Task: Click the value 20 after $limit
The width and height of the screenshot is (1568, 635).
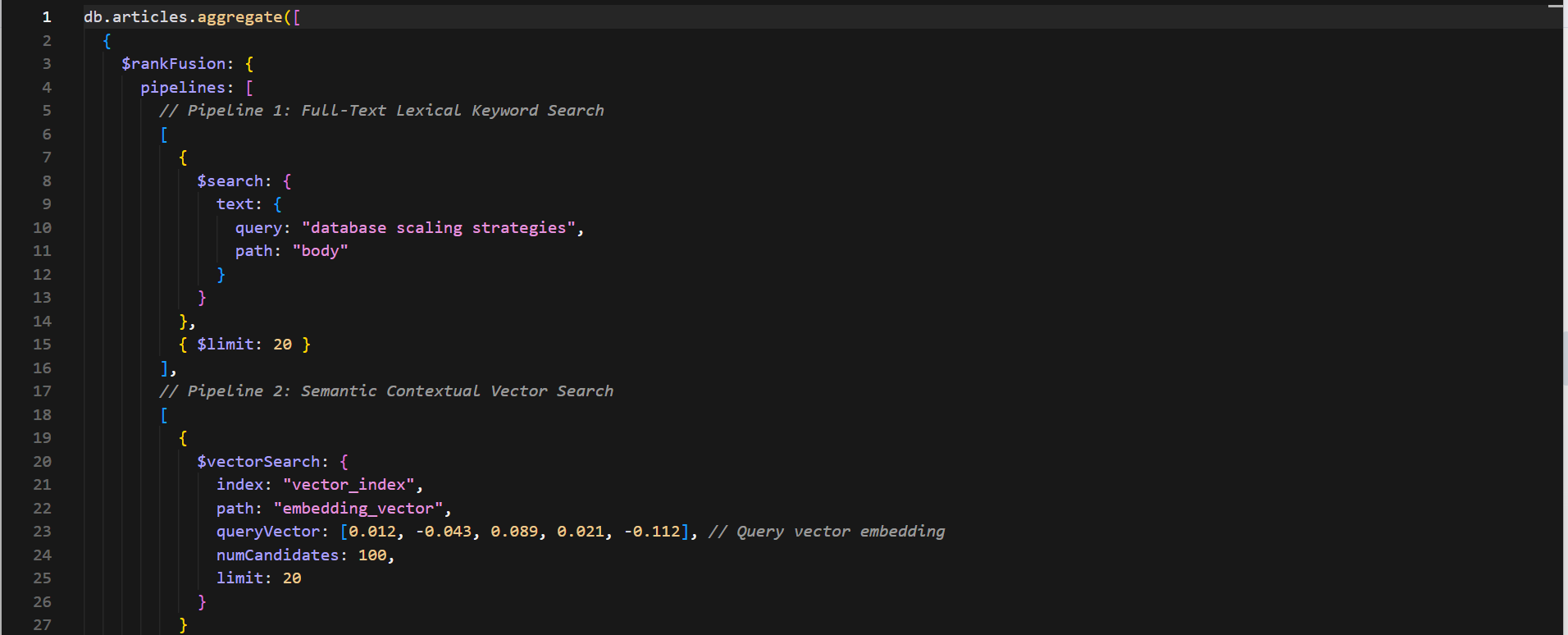Action: click(x=282, y=345)
